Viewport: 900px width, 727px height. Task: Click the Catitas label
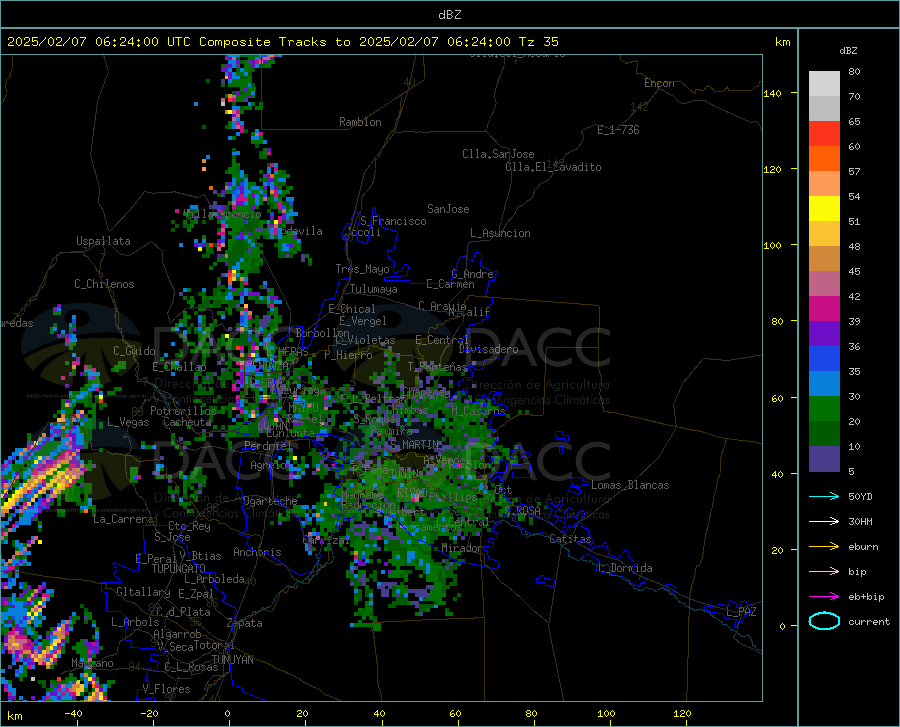coord(571,539)
